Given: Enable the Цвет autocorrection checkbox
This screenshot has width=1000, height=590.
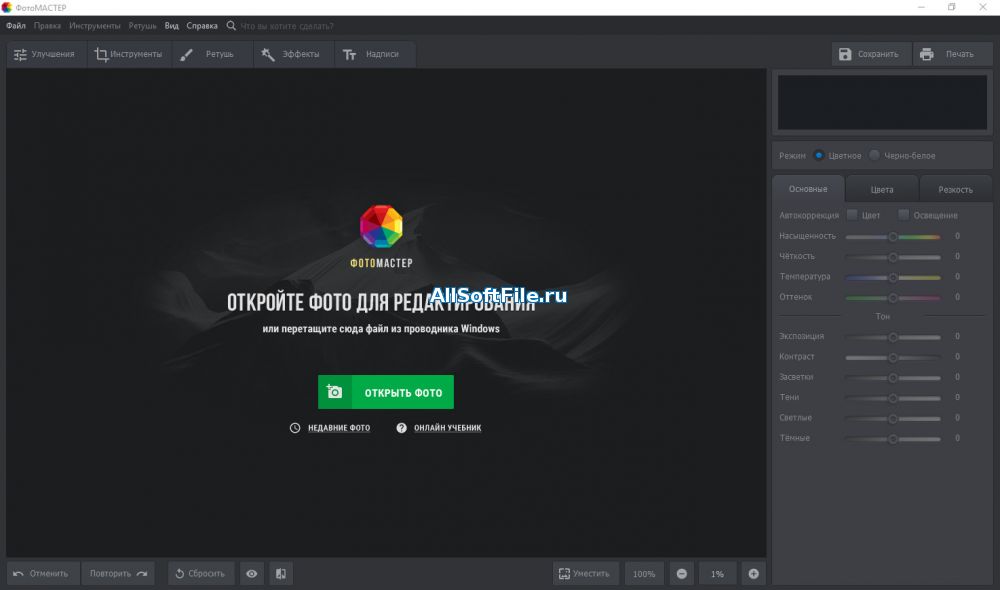Looking at the screenshot, I should [x=852, y=215].
